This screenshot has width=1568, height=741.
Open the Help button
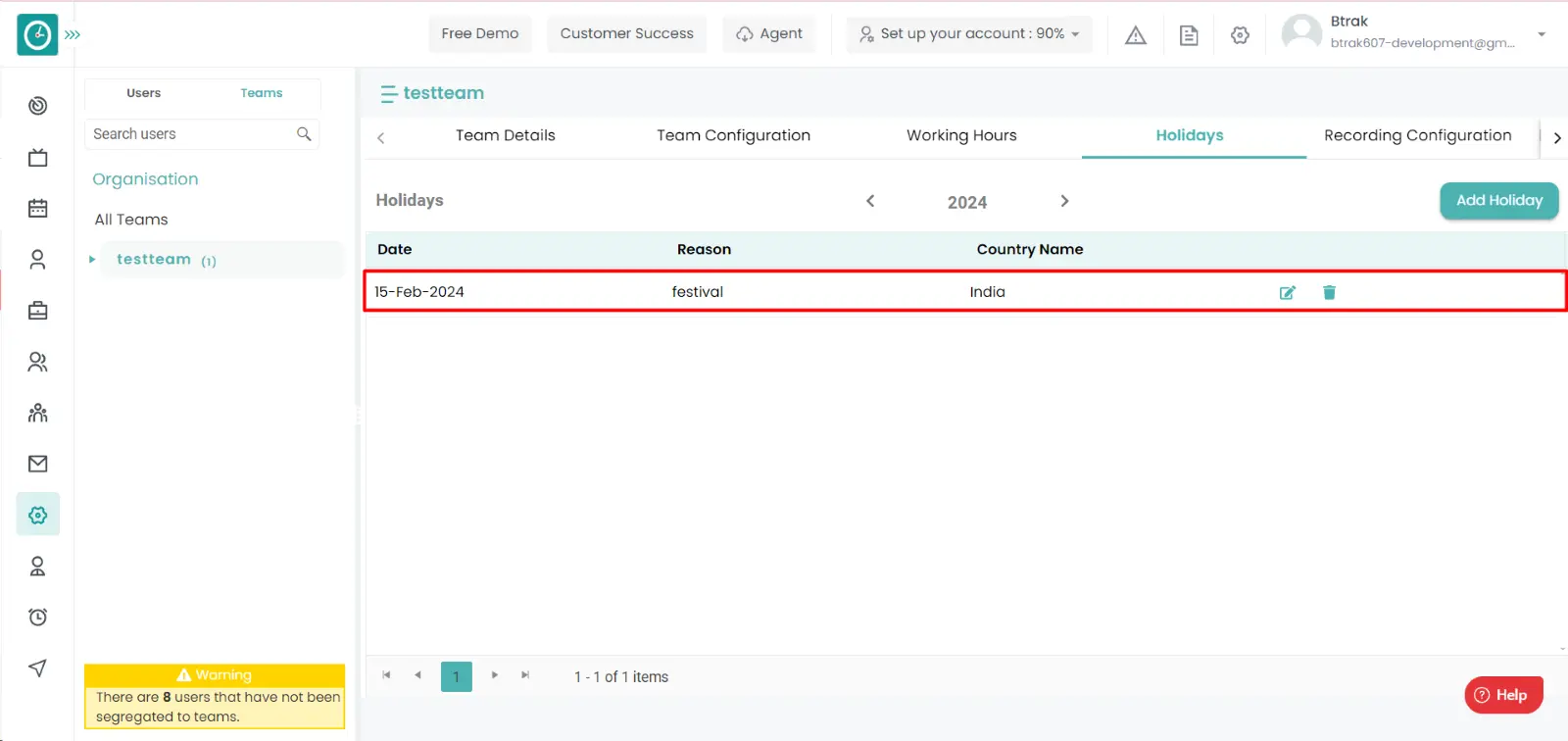coord(1503,695)
